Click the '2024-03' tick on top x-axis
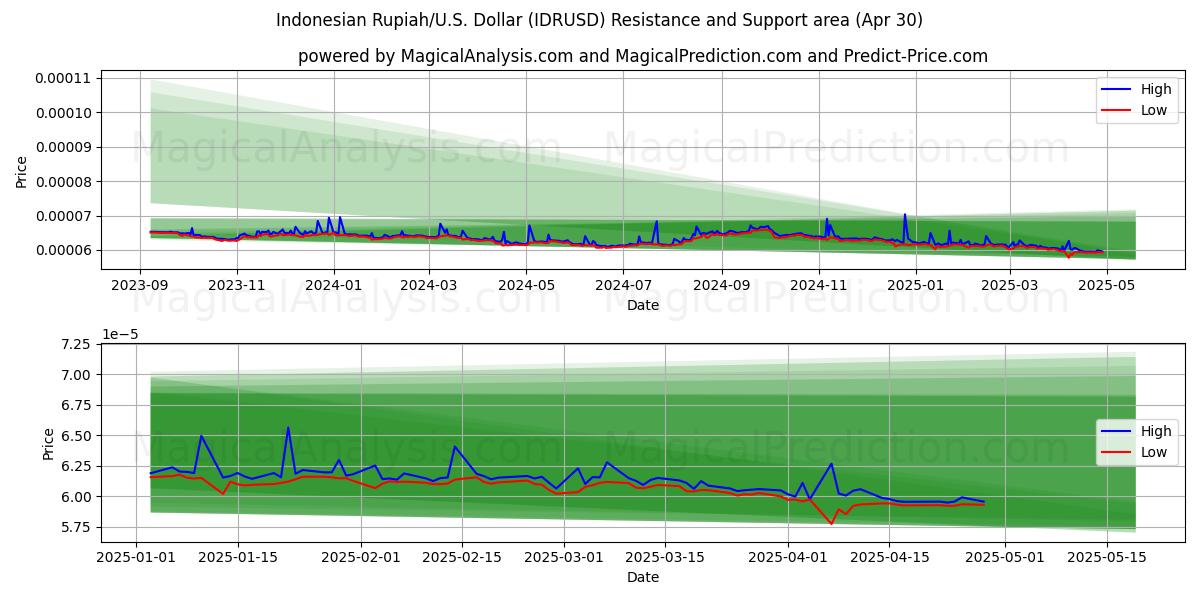Image resolution: width=1200 pixels, height=600 pixels. pyautogui.click(x=429, y=285)
